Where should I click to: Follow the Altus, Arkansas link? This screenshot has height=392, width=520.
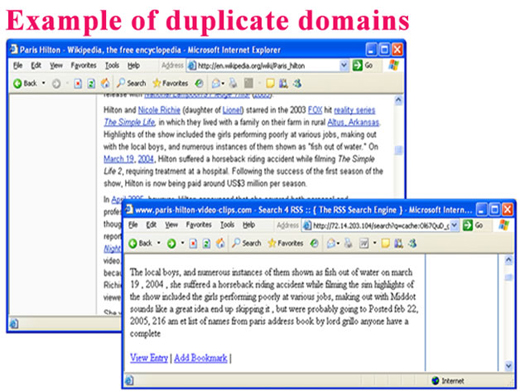coord(353,122)
